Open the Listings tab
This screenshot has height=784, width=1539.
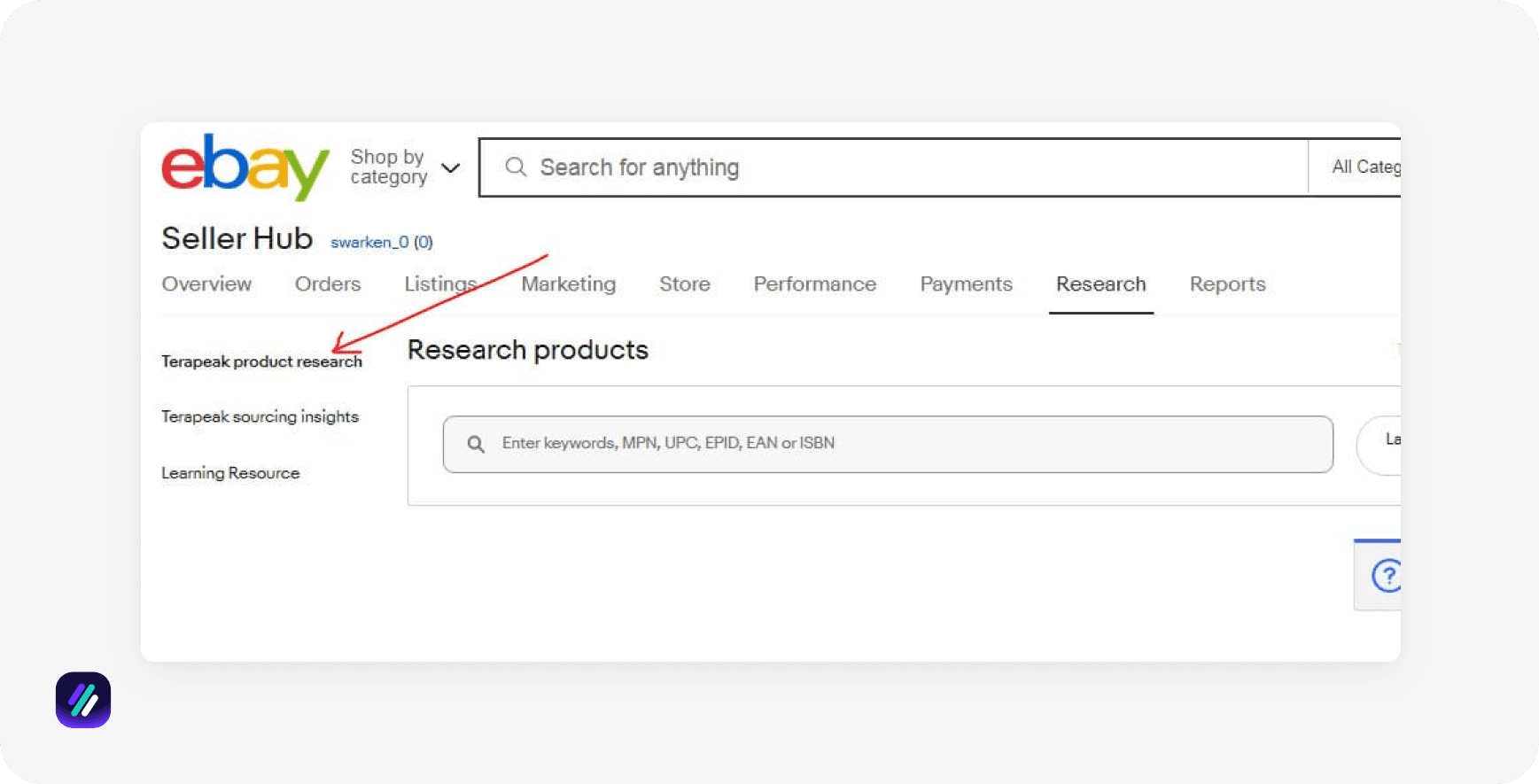point(440,283)
